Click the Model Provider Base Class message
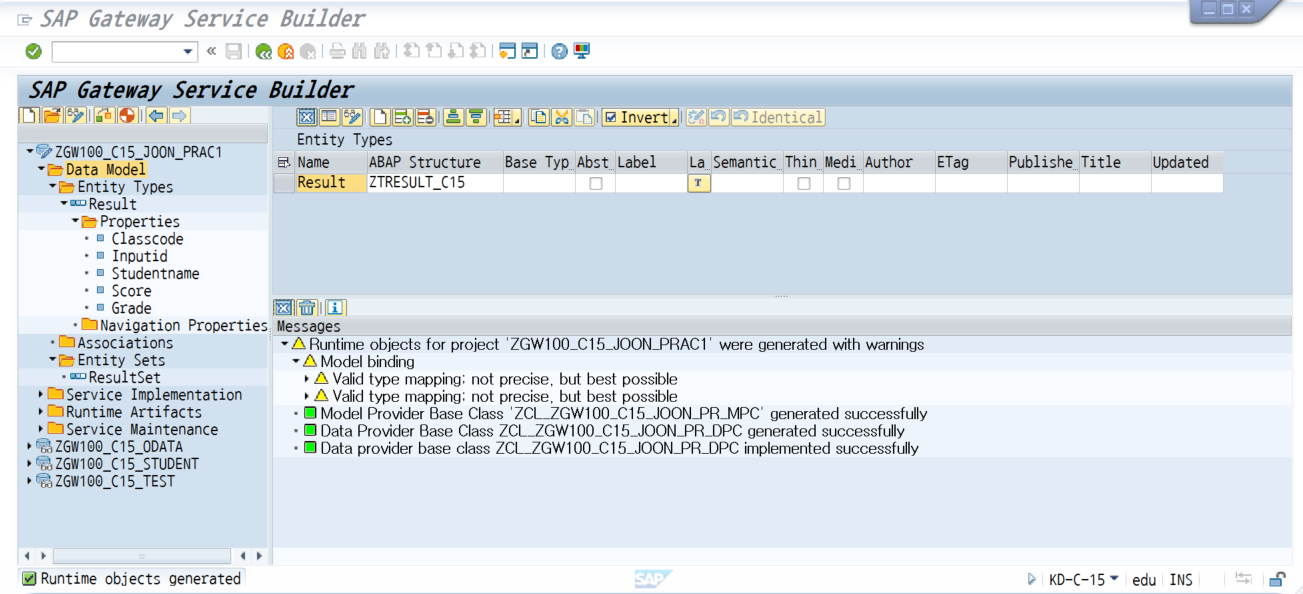1303x594 pixels. pyautogui.click(x=623, y=413)
